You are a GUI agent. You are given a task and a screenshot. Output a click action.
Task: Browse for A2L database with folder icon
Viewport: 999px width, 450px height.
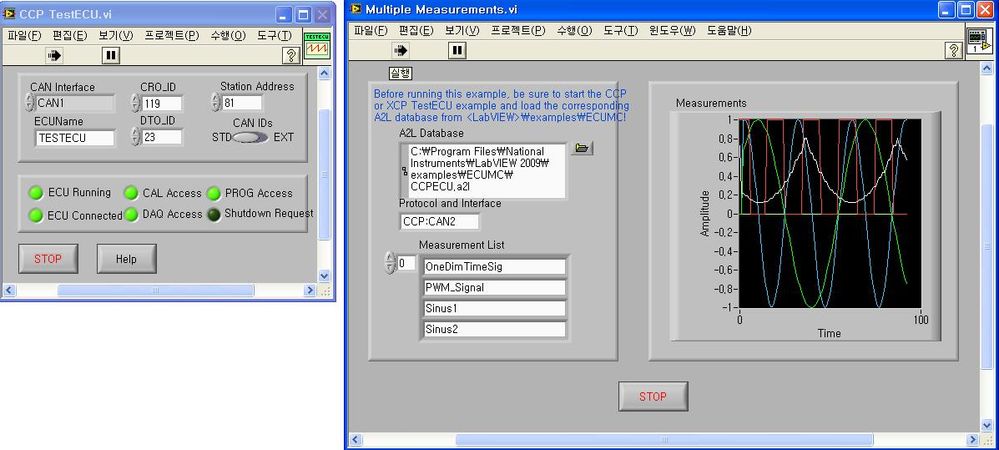[582, 148]
